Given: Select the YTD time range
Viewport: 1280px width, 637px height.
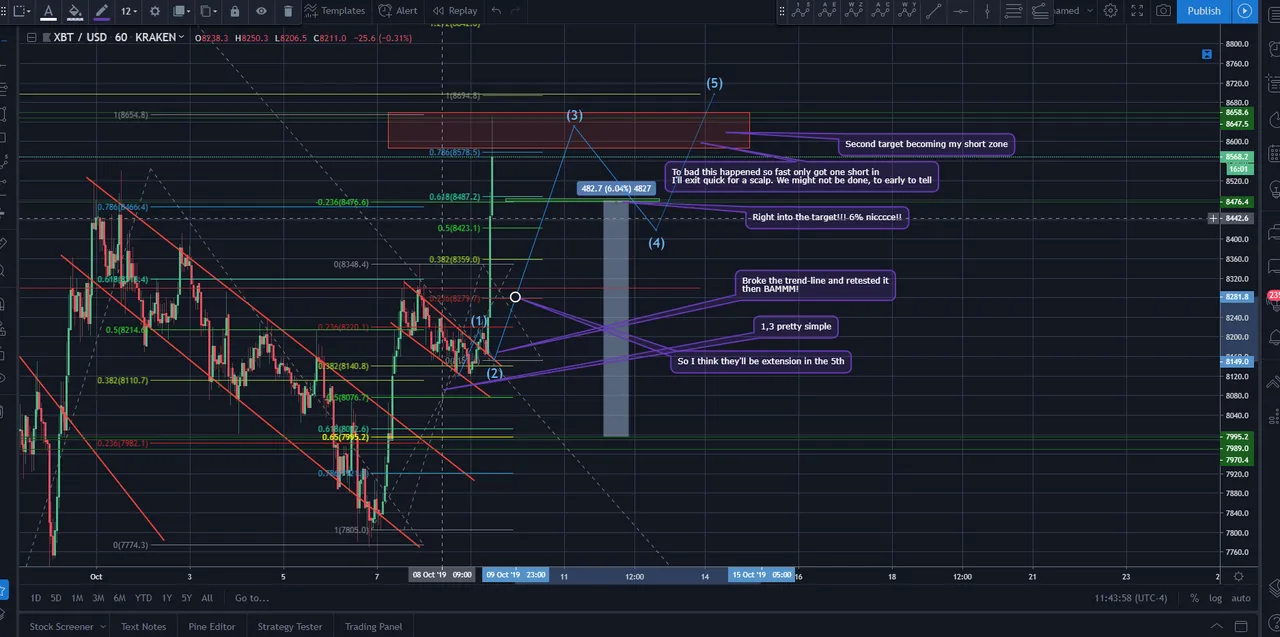Looking at the screenshot, I should click(x=143, y=598).
